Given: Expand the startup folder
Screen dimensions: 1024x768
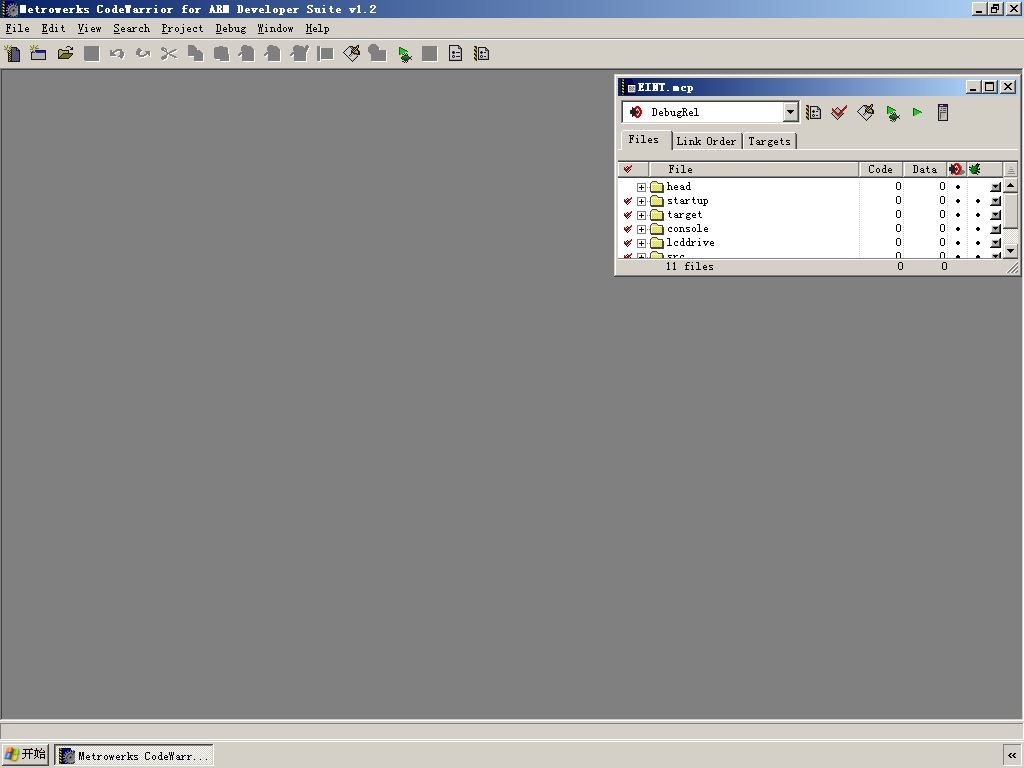Looking at the screenshot, I should [x=641, y=201].
